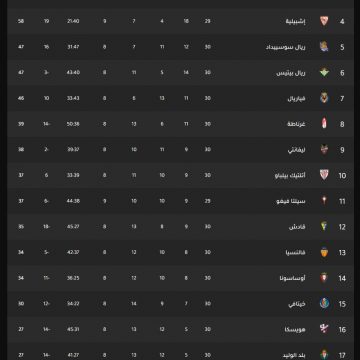Viewport: 360px width, 360px height.
Task: Select the row ranked 13 in standings
Action: 180,252
